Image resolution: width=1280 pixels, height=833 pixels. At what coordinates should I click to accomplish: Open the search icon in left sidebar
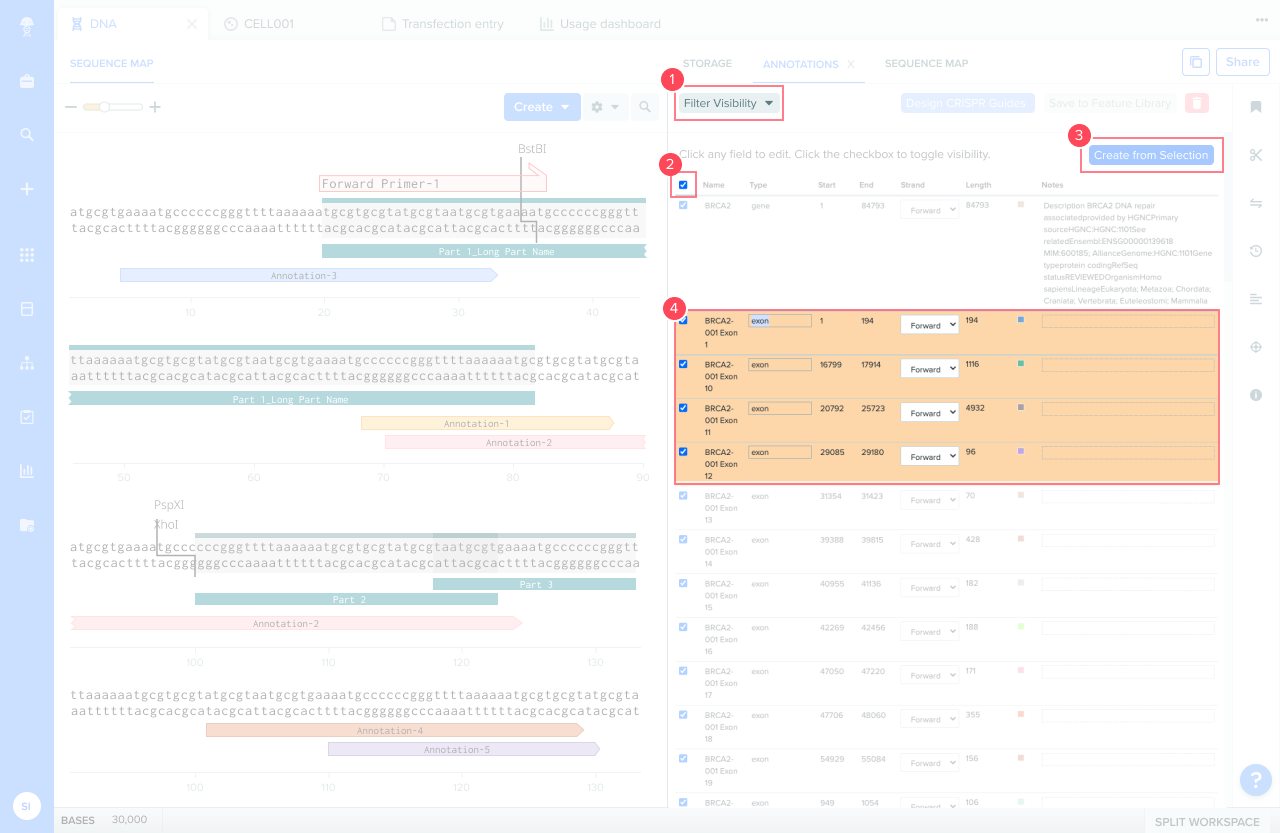27,135
